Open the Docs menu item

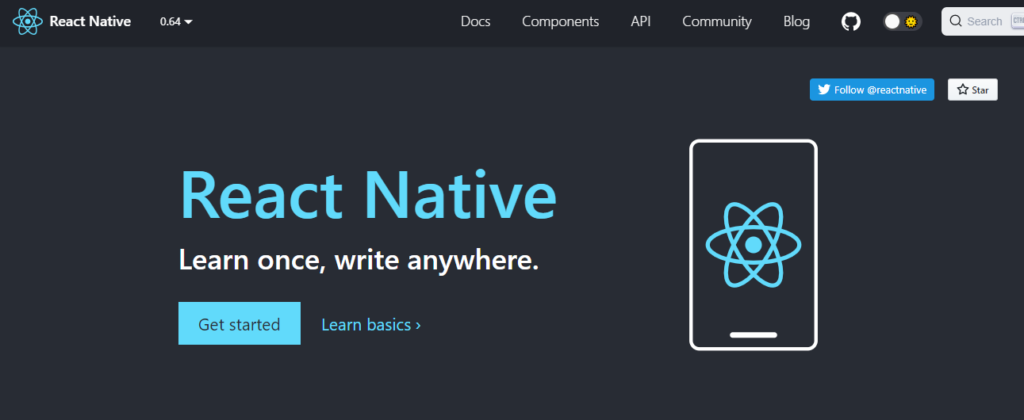[475, 22]
